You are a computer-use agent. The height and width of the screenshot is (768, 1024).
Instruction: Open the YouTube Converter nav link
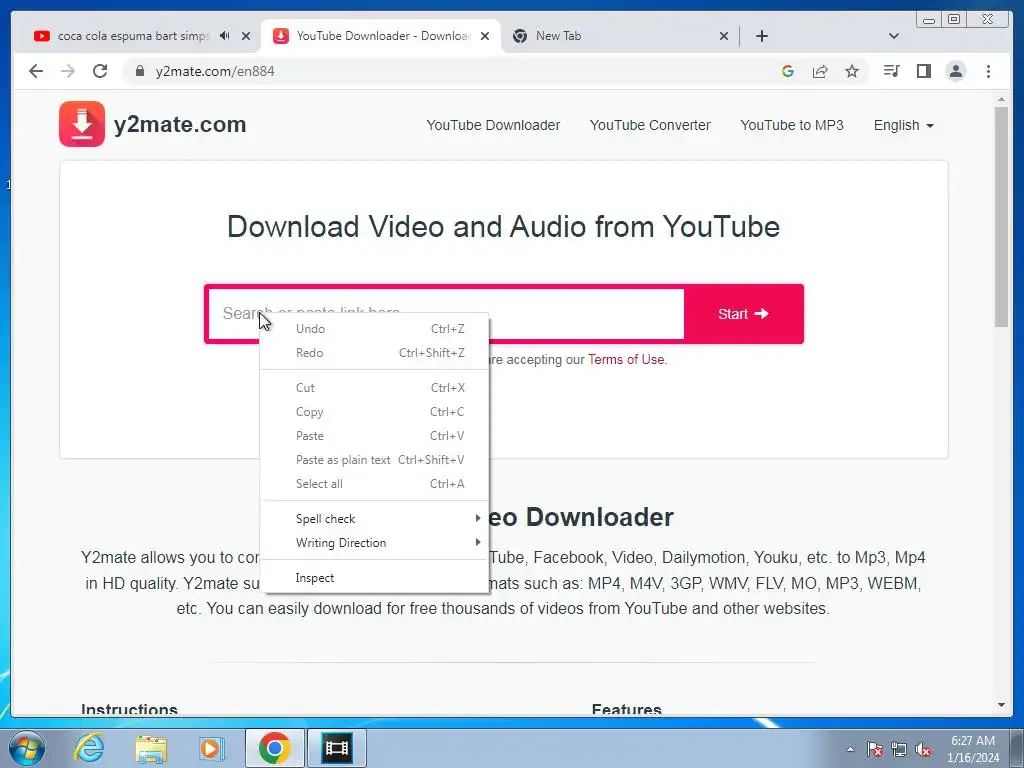tap(650, 125)
